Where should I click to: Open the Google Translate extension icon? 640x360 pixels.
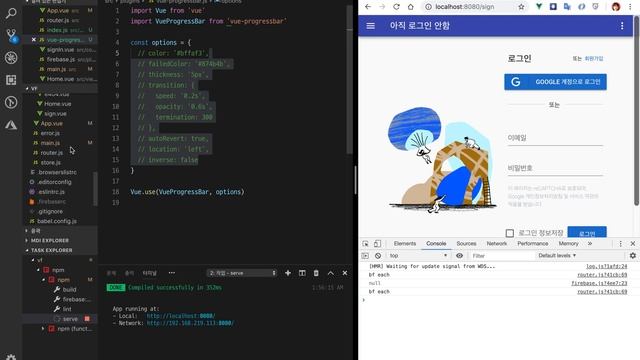[567, 7]
